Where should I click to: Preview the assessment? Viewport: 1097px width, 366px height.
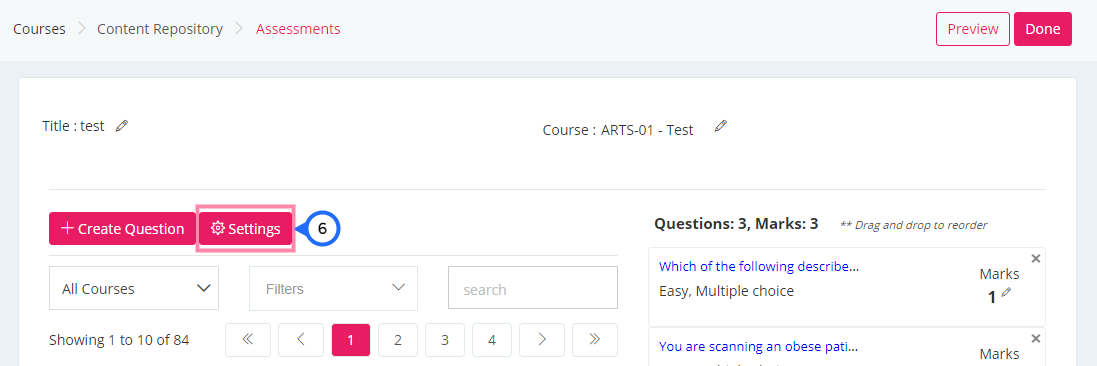[972, 29]
